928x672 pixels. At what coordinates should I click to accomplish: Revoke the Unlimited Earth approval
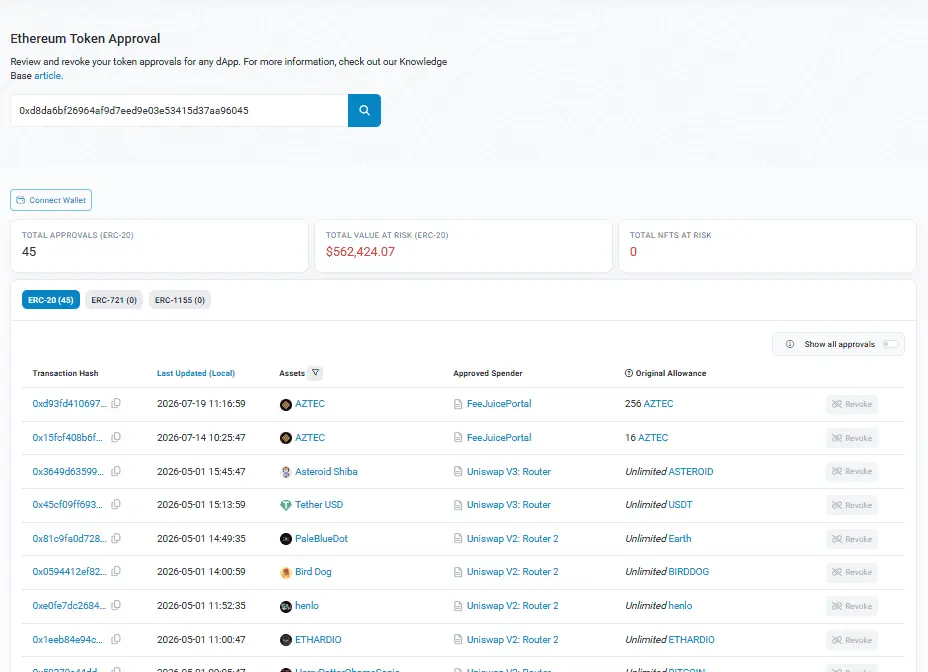click(x=852, y=539)
